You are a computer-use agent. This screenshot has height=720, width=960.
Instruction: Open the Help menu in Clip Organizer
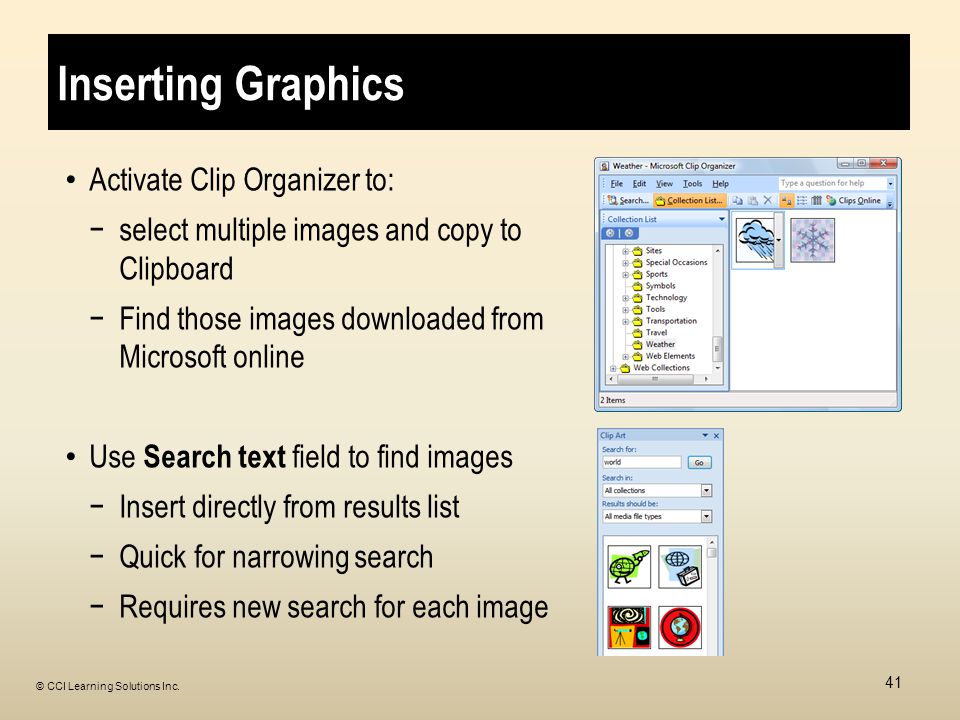coord(720,184)
